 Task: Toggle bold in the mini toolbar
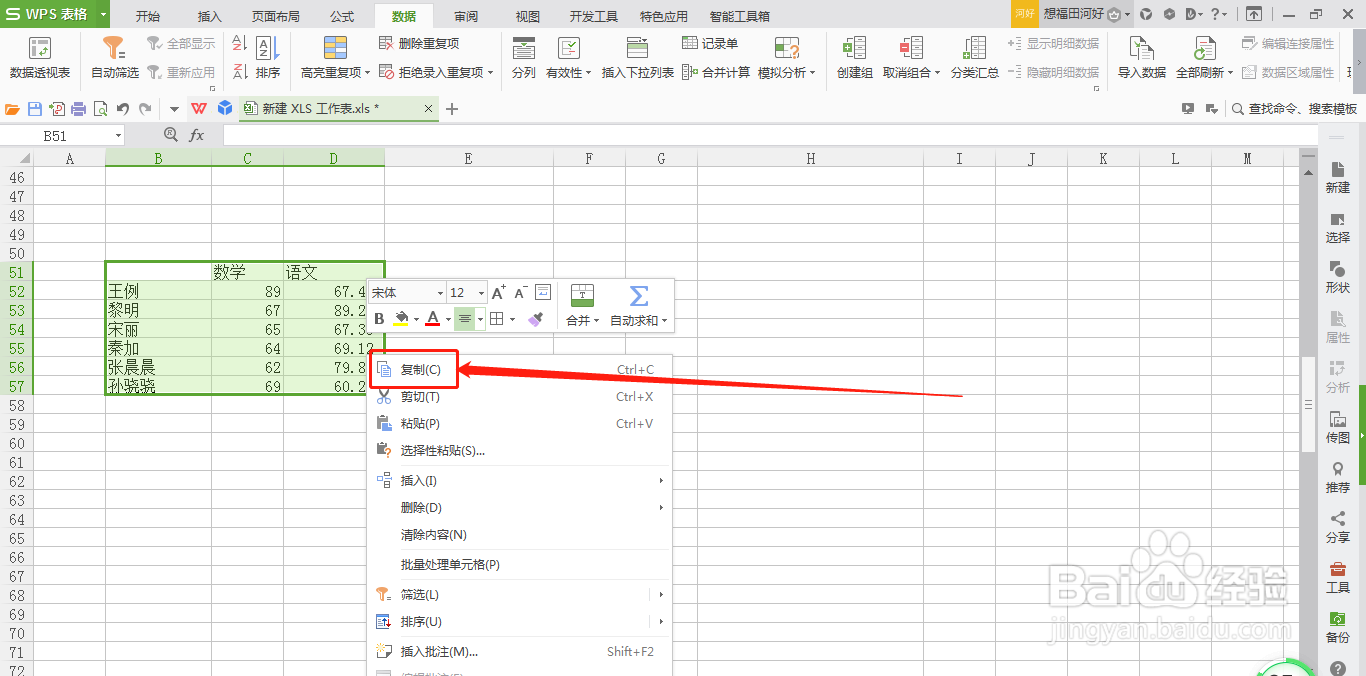click(x=379, y=319)
